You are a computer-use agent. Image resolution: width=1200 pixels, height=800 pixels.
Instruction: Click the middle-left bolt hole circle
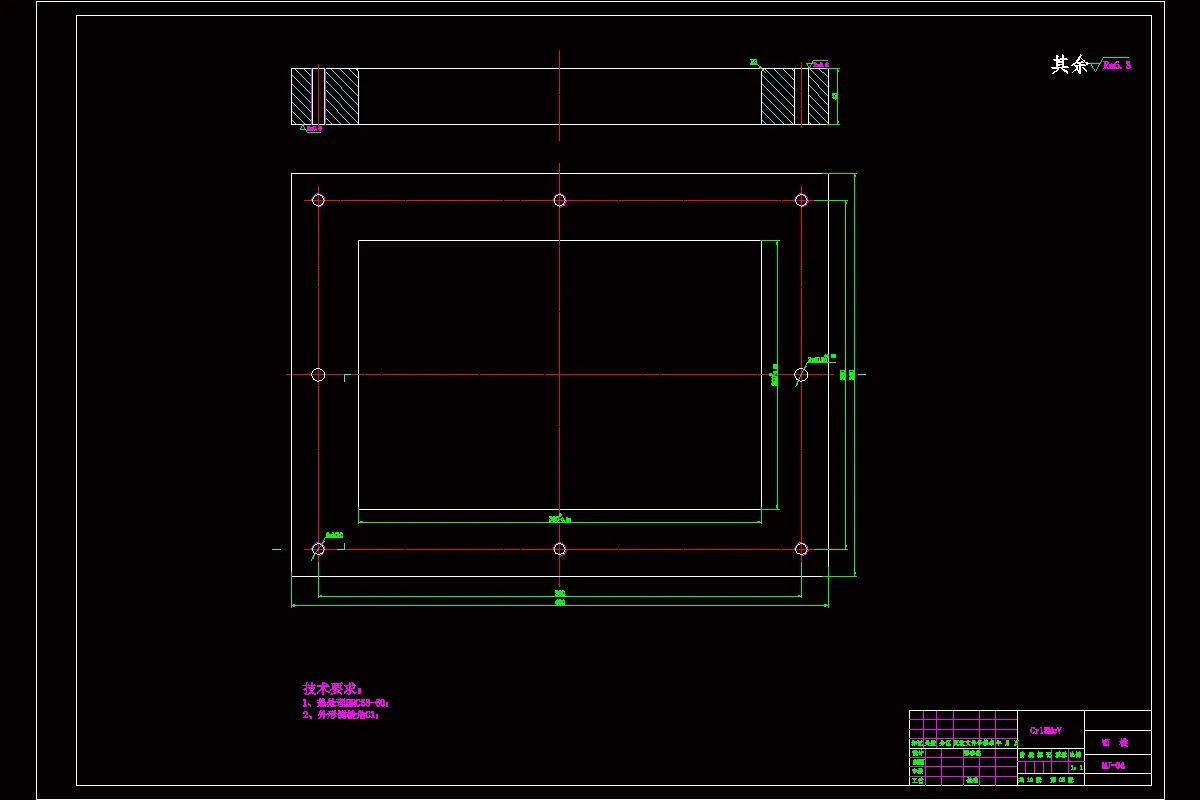coord(318,375)
